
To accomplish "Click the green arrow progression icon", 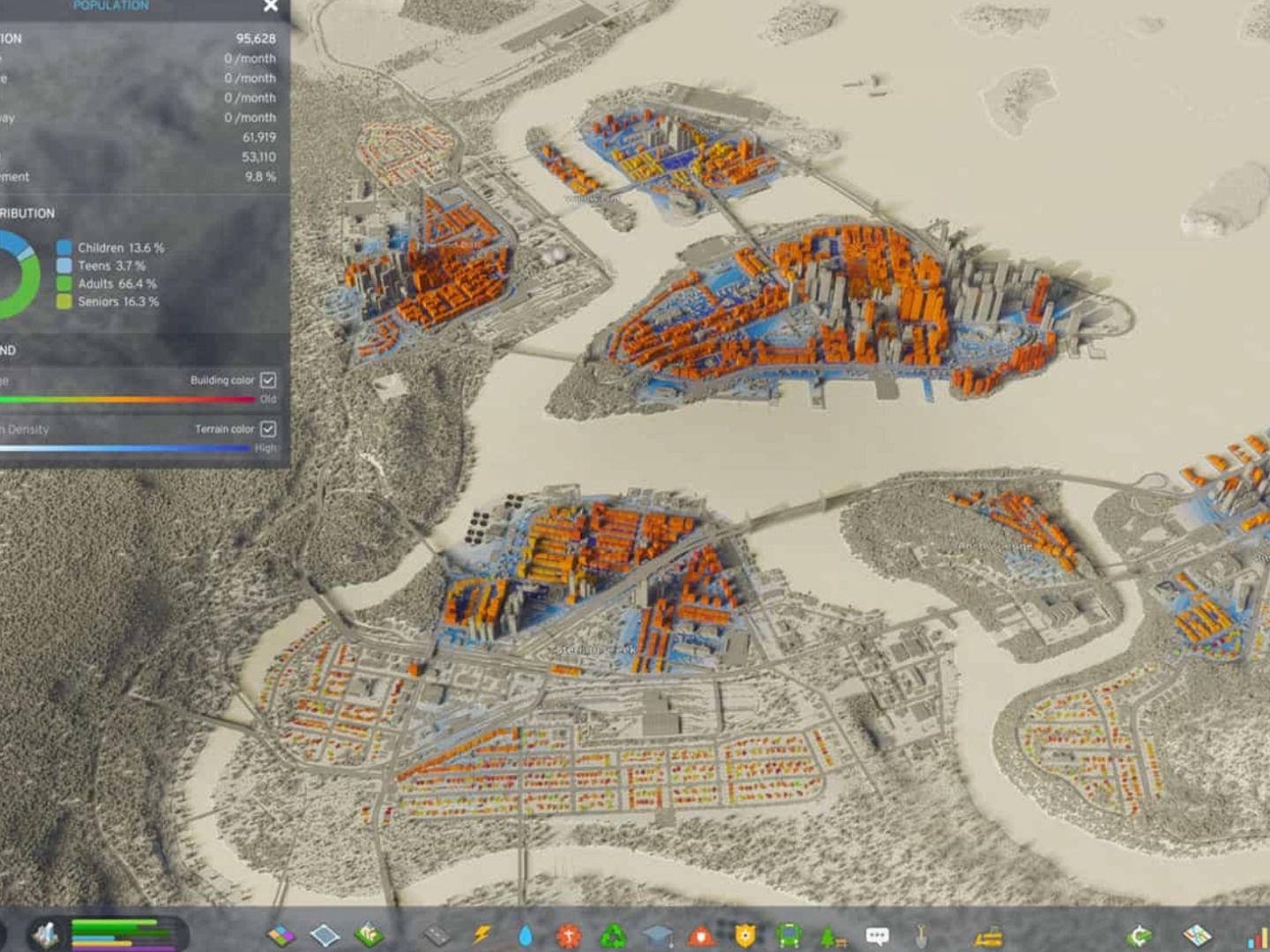I will 1139,935.
